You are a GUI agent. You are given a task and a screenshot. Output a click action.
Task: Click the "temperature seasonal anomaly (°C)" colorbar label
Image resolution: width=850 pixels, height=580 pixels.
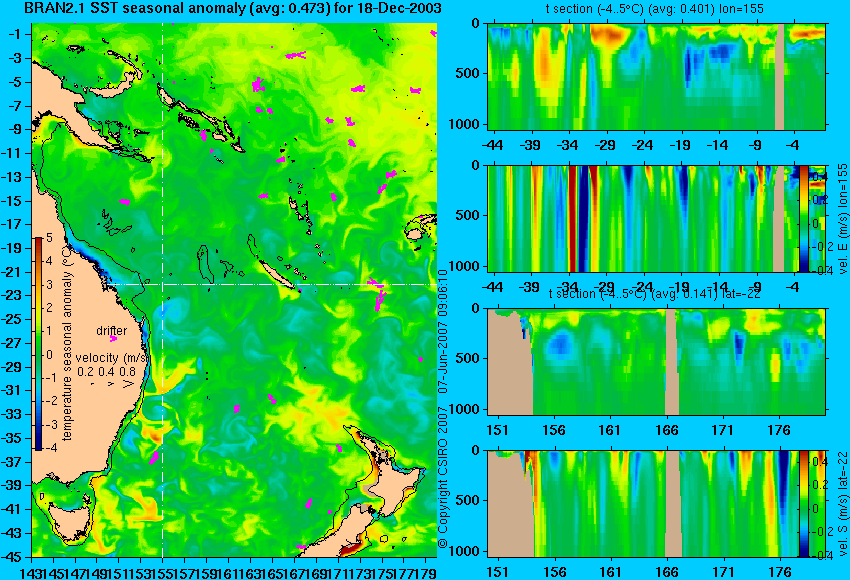[x=67, y=343]
